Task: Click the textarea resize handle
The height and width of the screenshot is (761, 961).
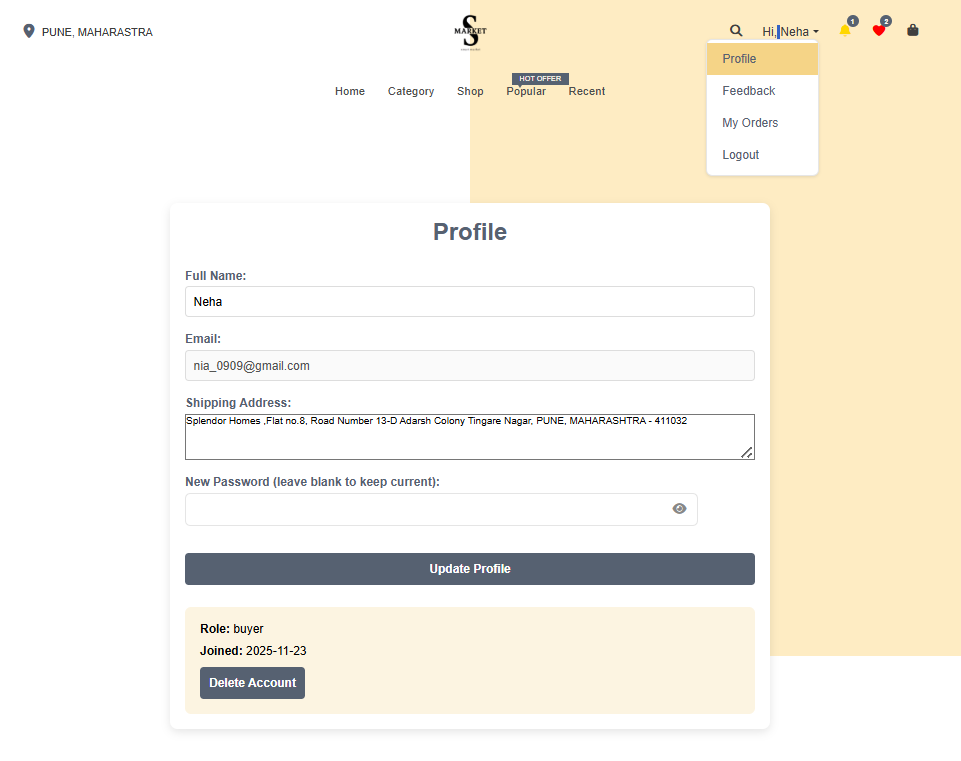Action: [746, 452]
